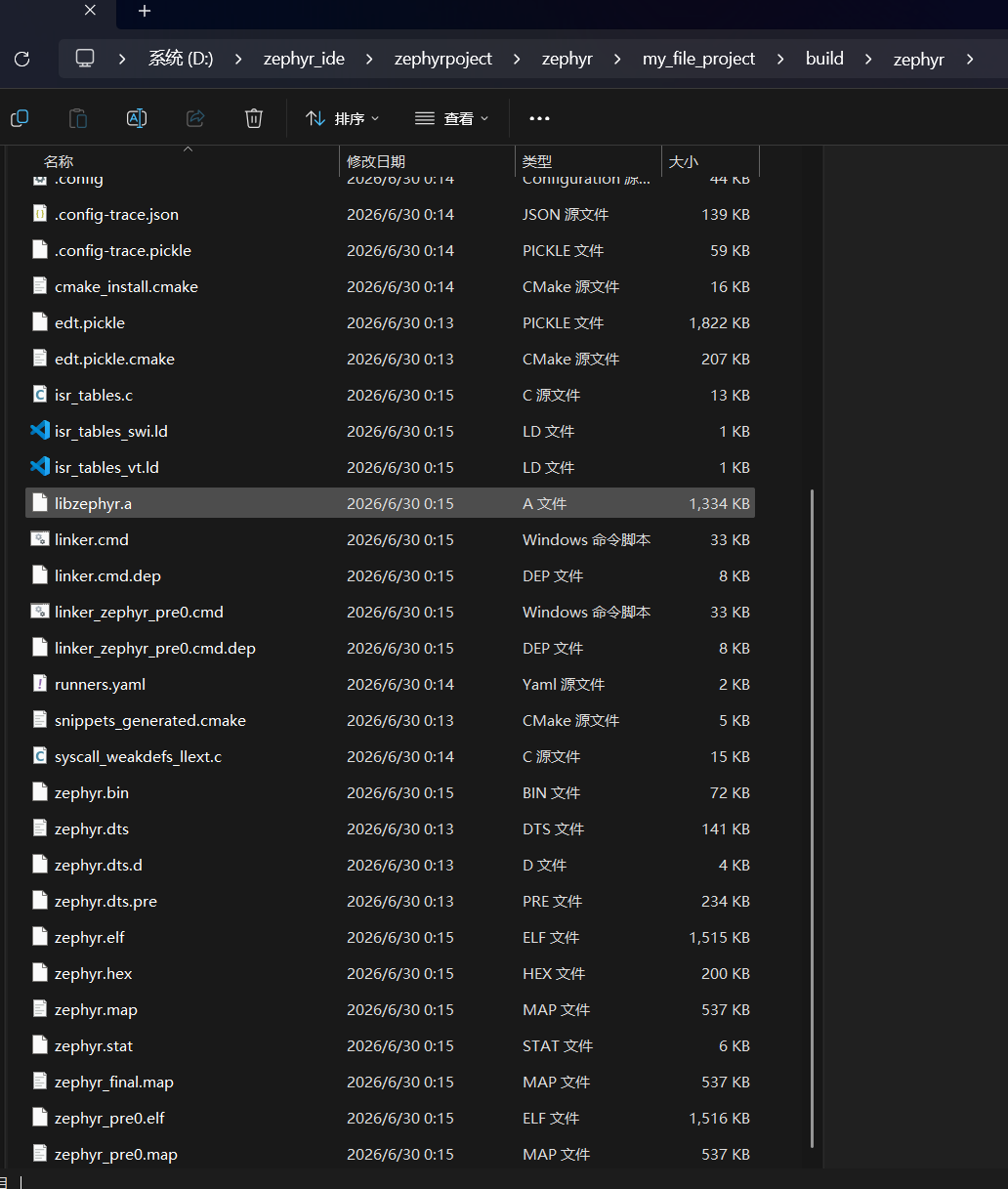Click file icon of cmake_install.cmake
Screen dimensions: 1008x1189
[40, 286]
